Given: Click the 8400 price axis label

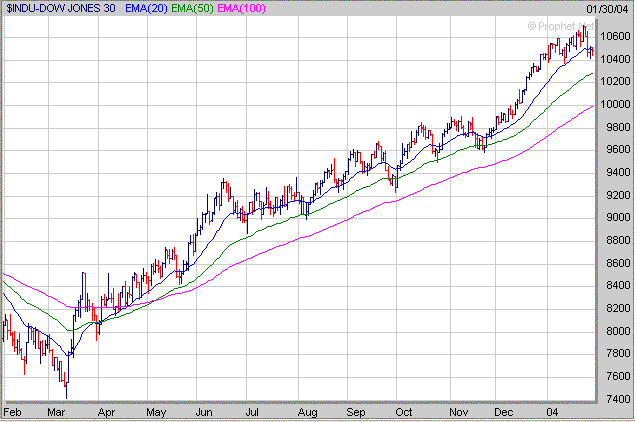Looking at the screenshot, I should 618,285.
